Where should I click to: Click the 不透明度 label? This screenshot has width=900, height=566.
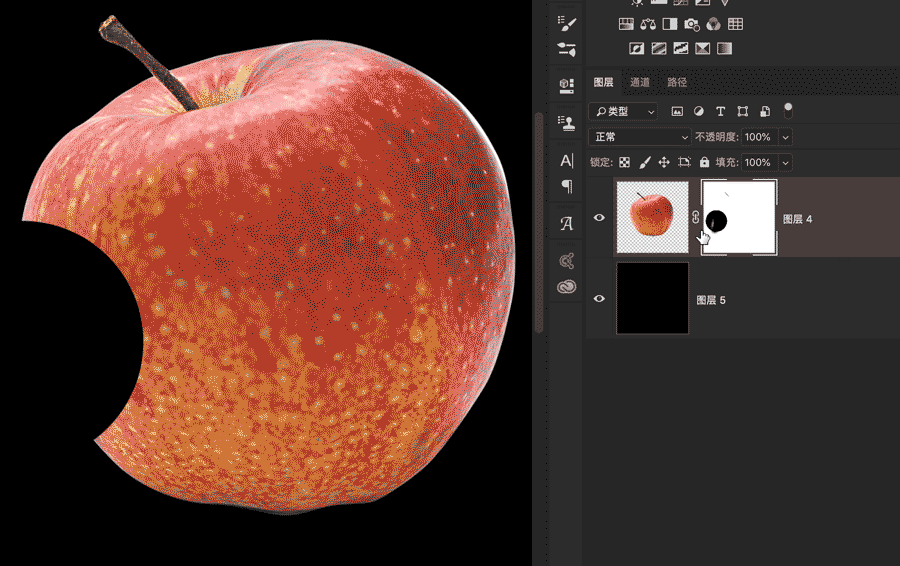click(x=716, y=137)
